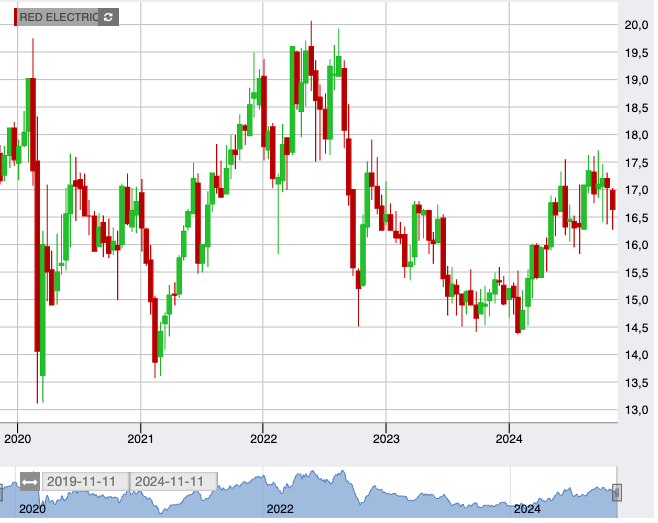The width and height of the screenshot is (658, 523).
Task: Click the 15,5 price axis label
Action: click(636, 273)
